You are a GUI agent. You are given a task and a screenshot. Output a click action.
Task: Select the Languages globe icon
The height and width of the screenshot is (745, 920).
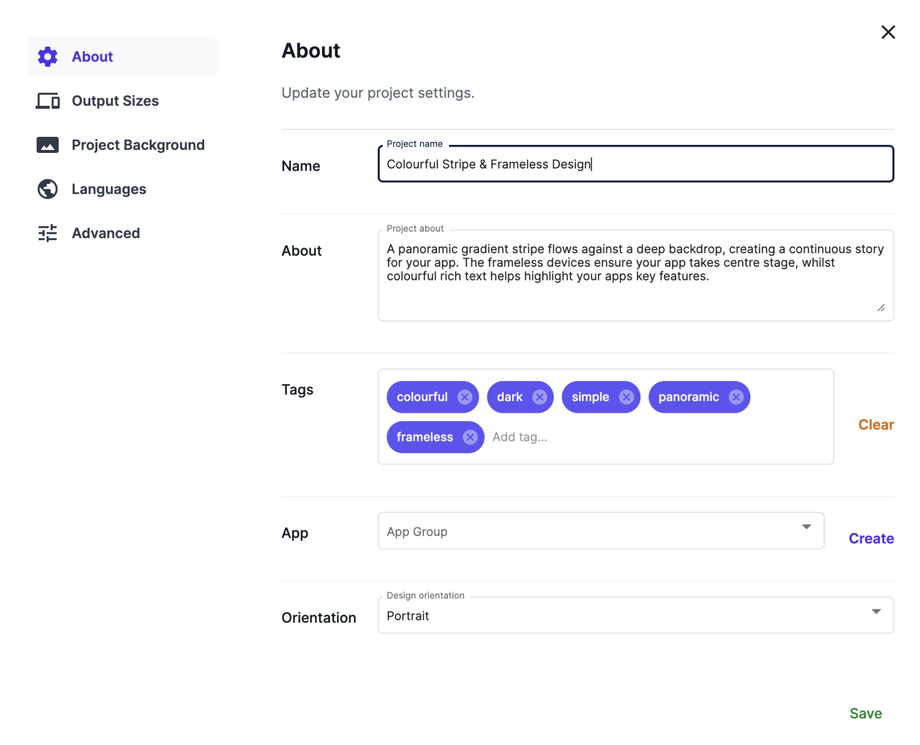47,188
